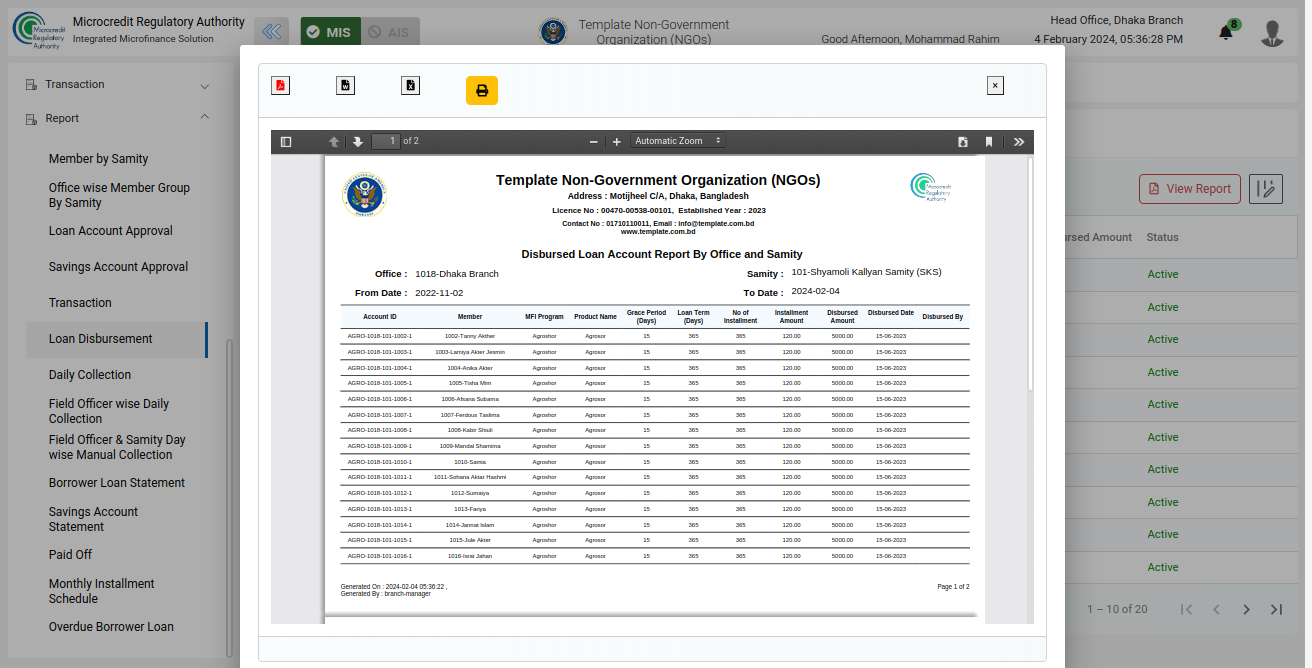This screenshot has height=668, width=1312.
Task: Click the column edit icon beside View Report
Action: pyautogui.click(x=1265, y=189)
